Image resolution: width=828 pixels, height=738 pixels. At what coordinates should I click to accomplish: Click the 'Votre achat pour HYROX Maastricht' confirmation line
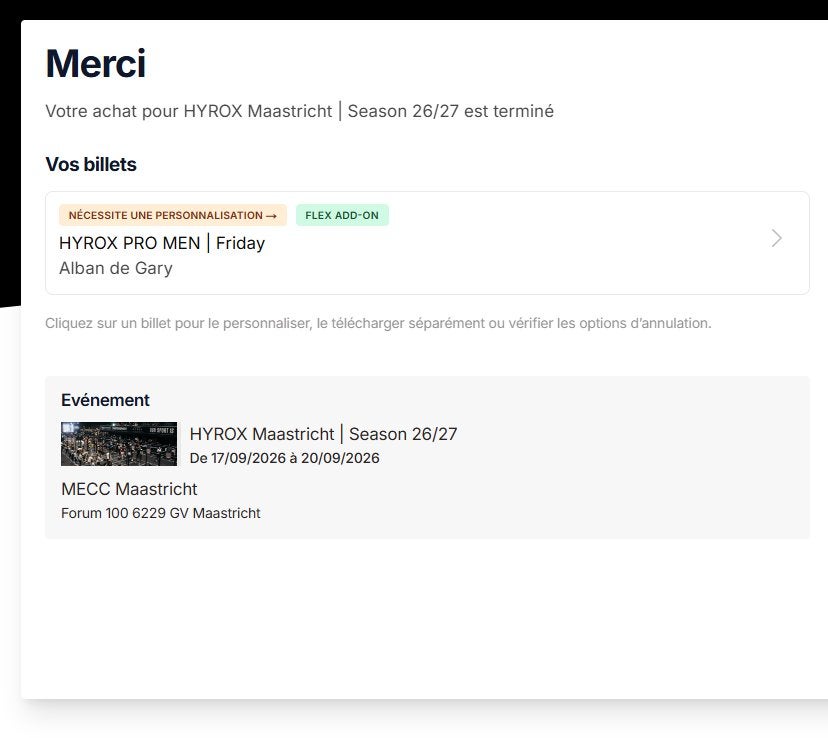[299, 111]
